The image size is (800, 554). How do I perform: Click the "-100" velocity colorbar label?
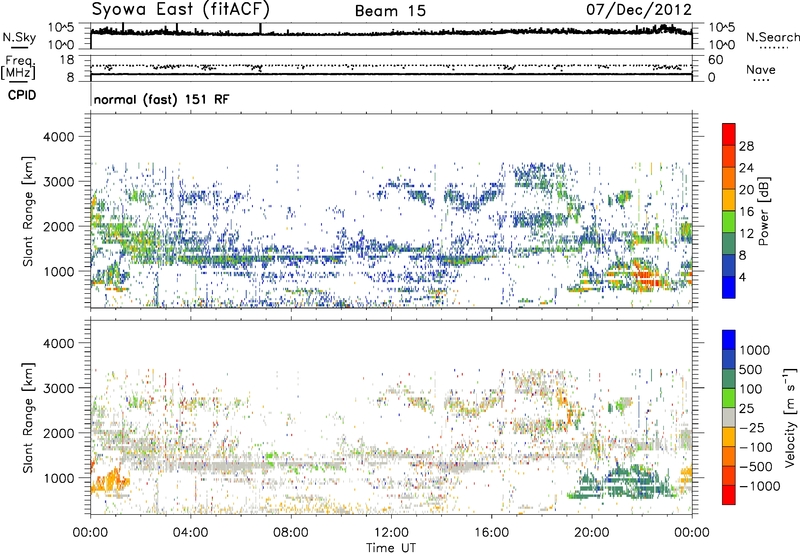coord(756,447)
